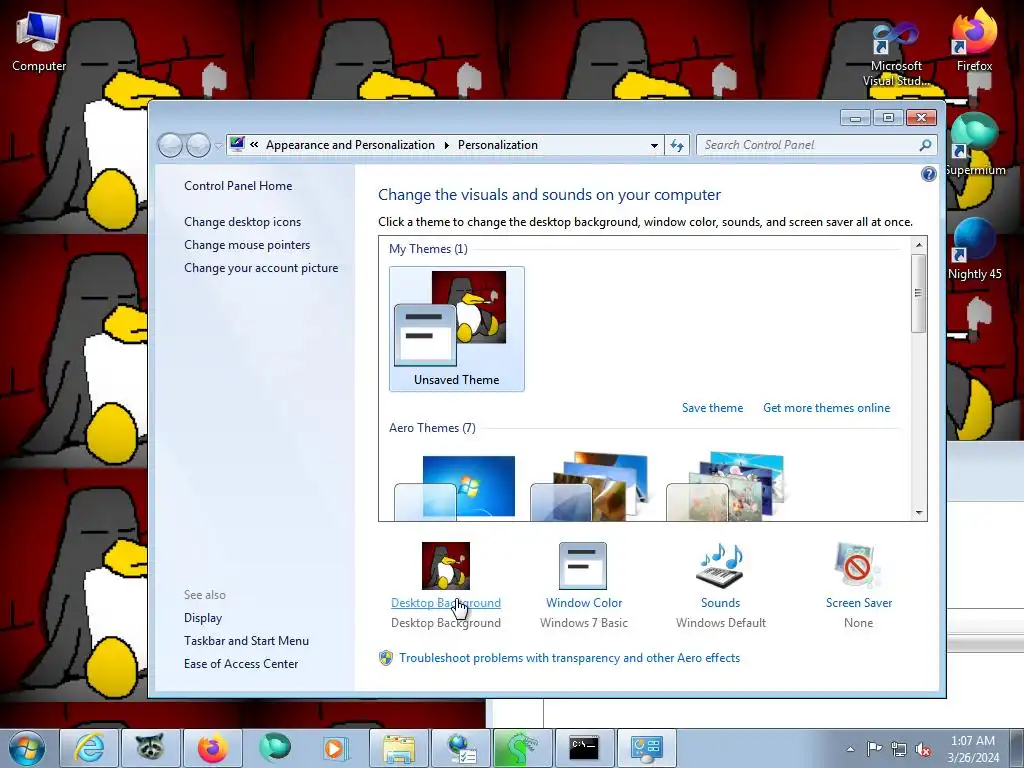Click the refresh button beside address bar
1024x768 pixels.
click(x=677, y=145)
